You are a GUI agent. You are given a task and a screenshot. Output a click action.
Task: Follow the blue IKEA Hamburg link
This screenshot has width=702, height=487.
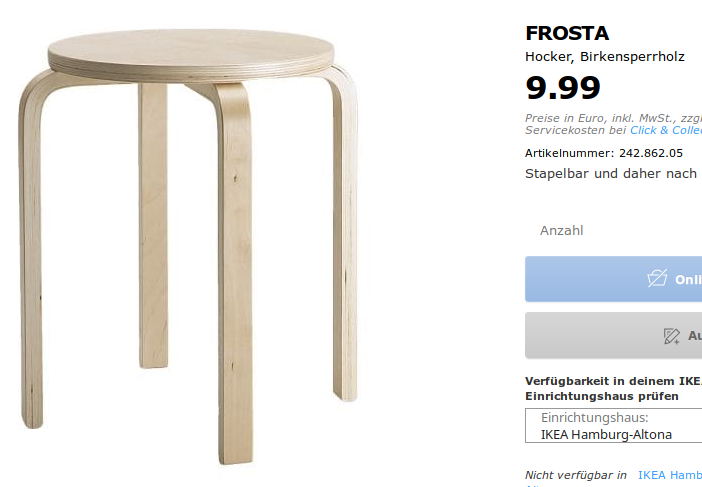(x=670, y=475)
